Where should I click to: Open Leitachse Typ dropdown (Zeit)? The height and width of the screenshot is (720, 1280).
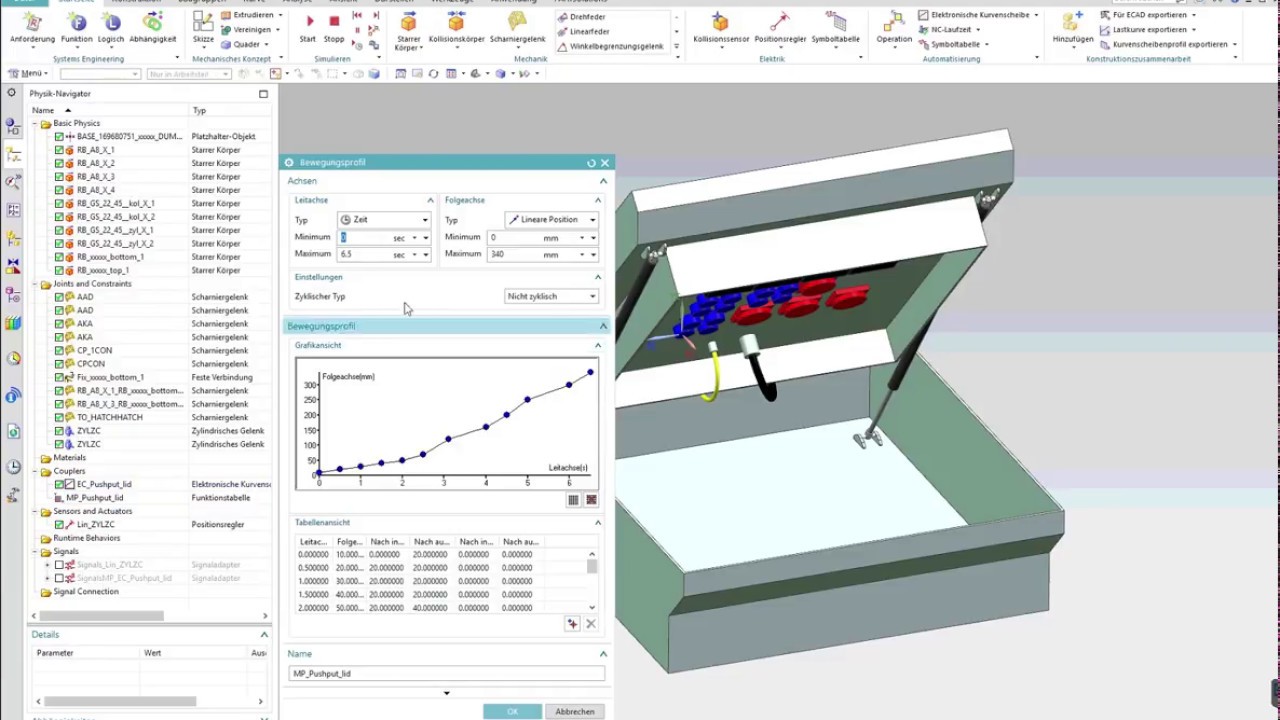(384, 220)
